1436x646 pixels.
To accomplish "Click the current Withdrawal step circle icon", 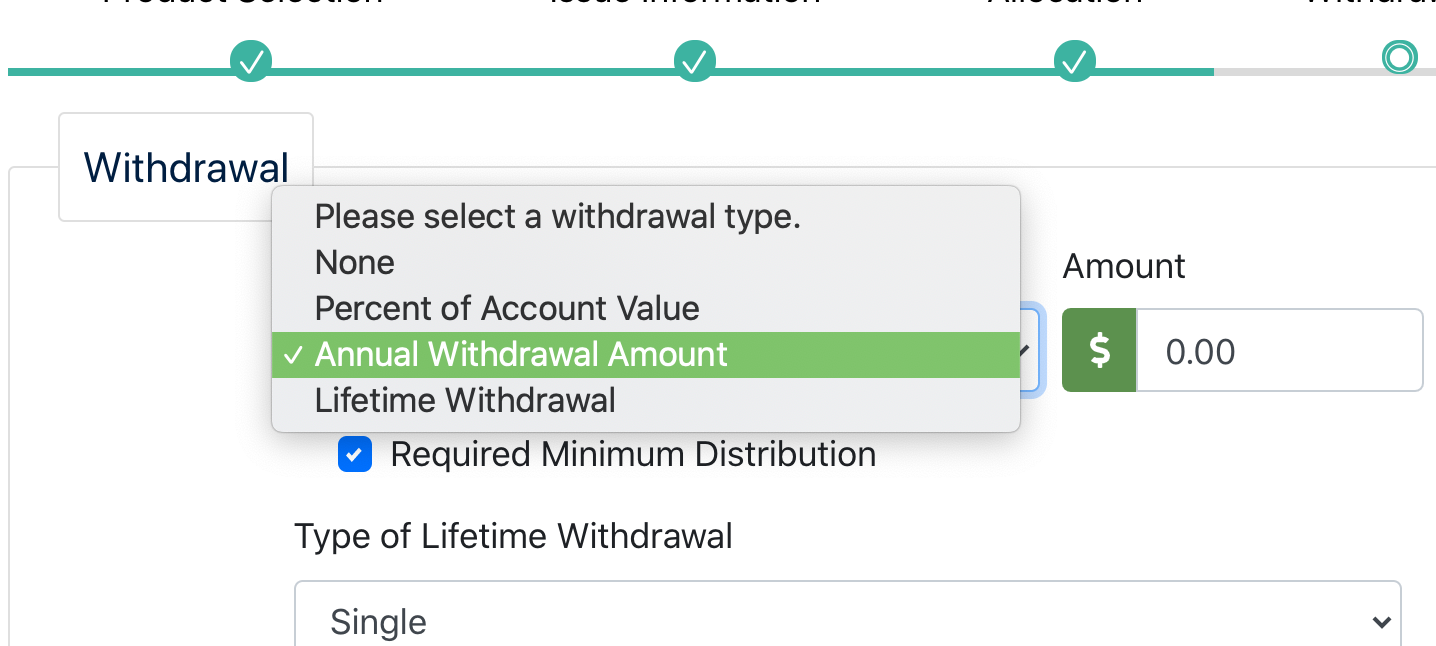I will [x=1398, y=58].
